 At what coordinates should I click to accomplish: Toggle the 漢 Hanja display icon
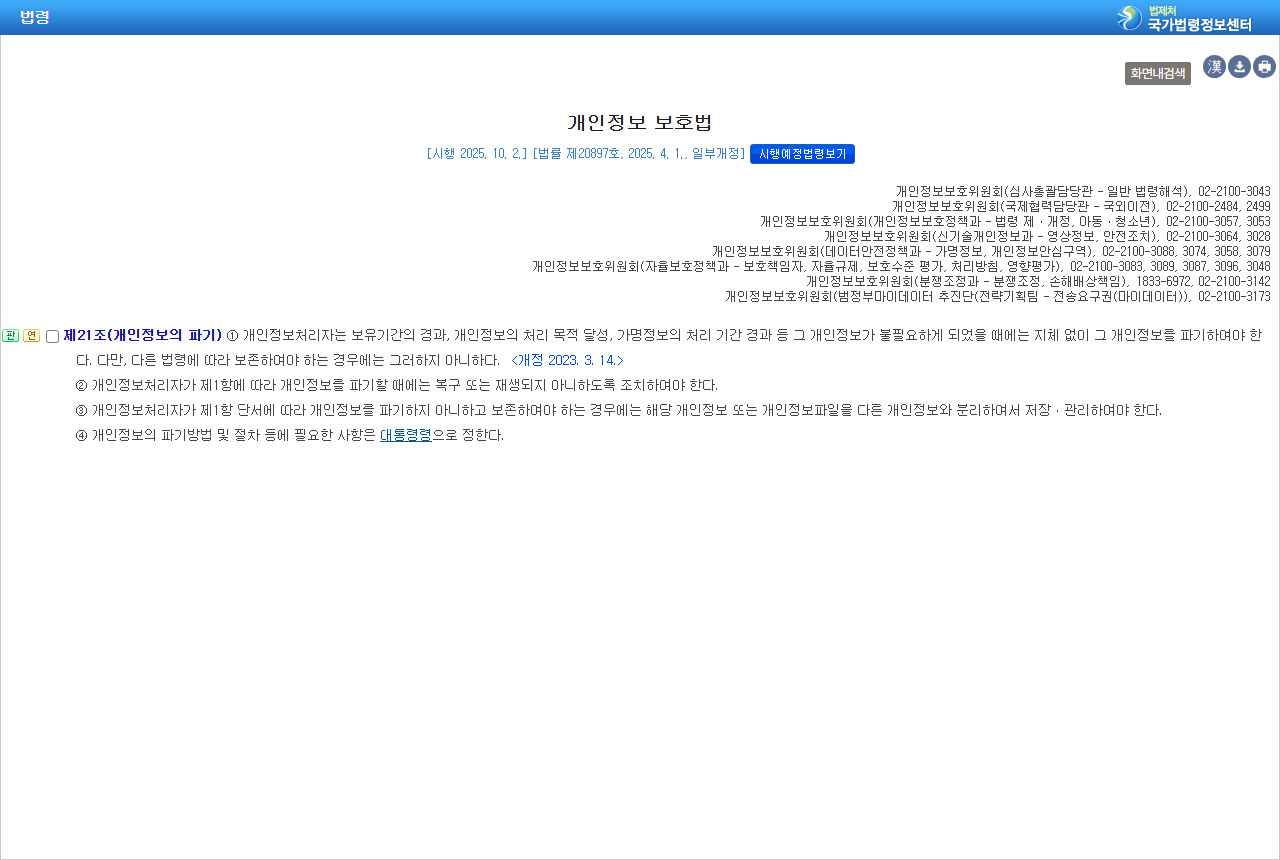tap(1214, 67)
